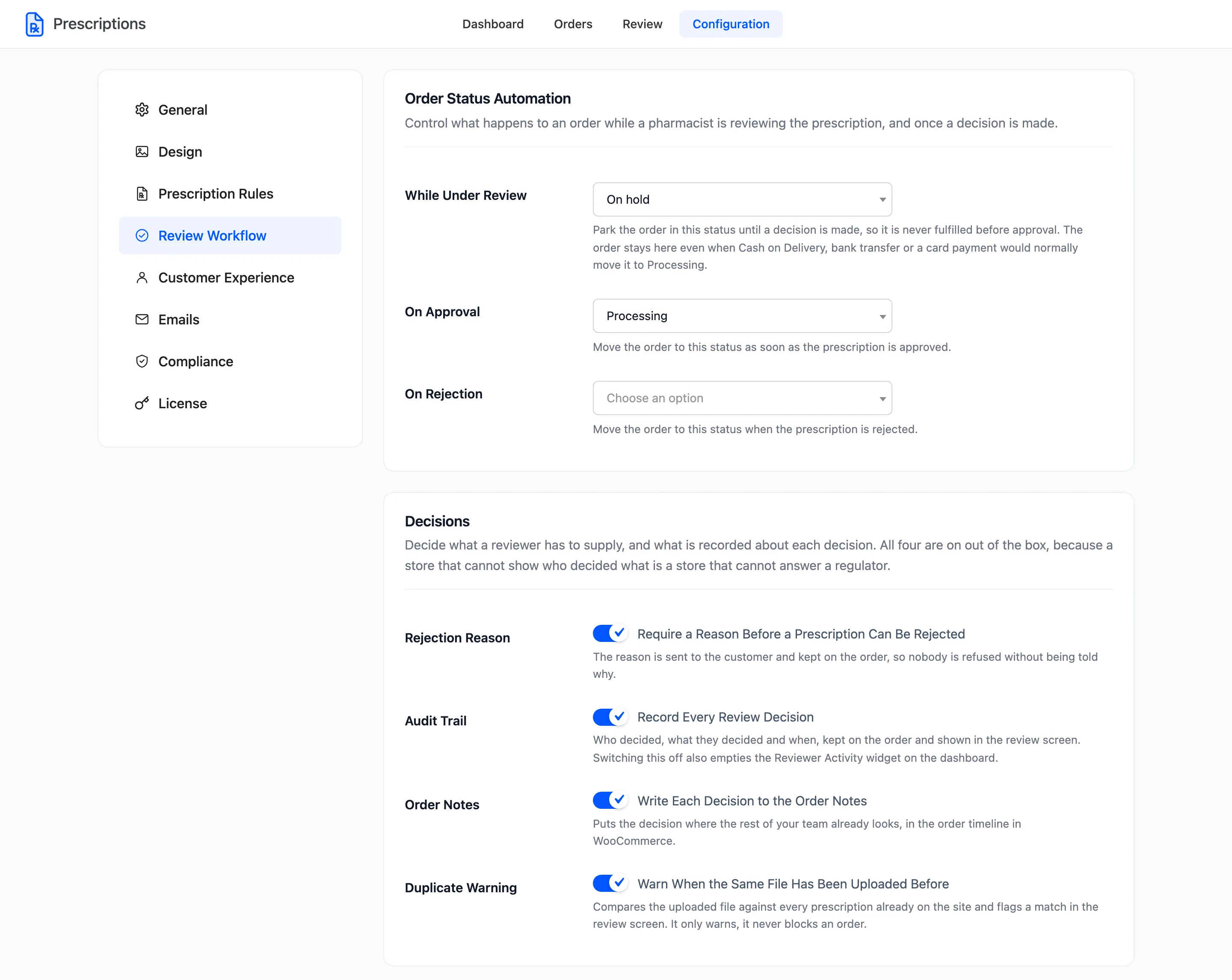Open the While Under Review dropdown

(742, 199)
